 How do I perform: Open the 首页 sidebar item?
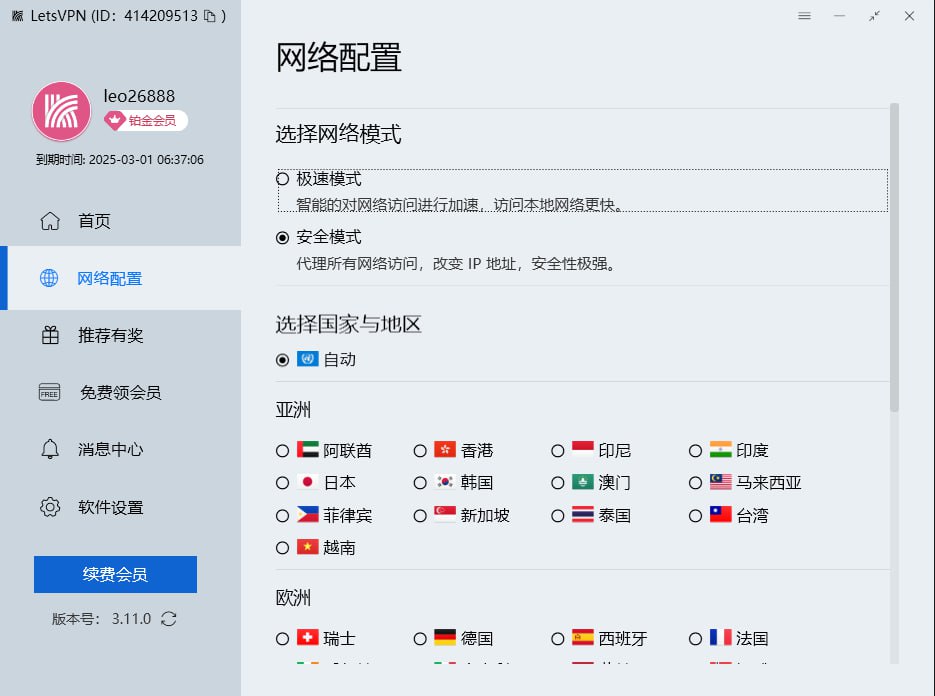(x=94, y=221)
